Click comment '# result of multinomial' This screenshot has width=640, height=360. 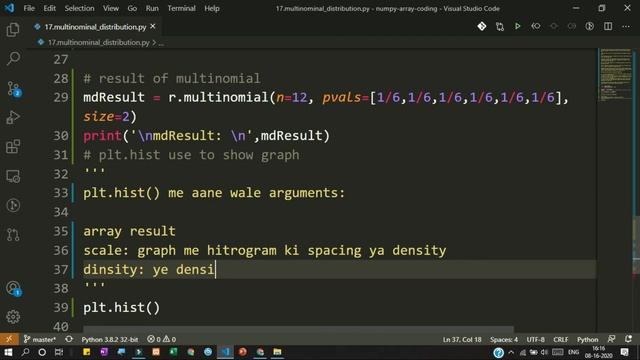coord(172,78)
